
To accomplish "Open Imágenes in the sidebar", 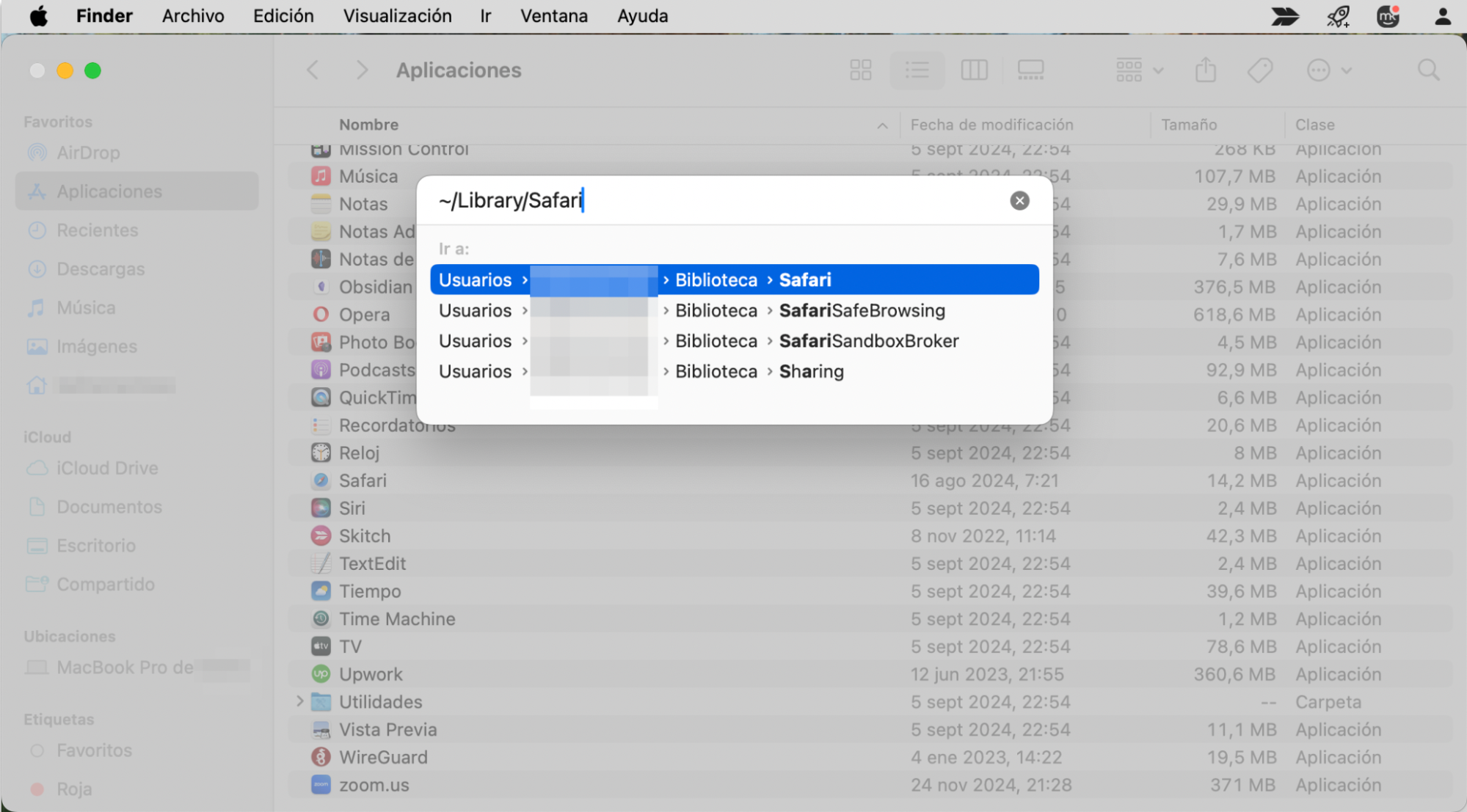I will click(136, 346).
